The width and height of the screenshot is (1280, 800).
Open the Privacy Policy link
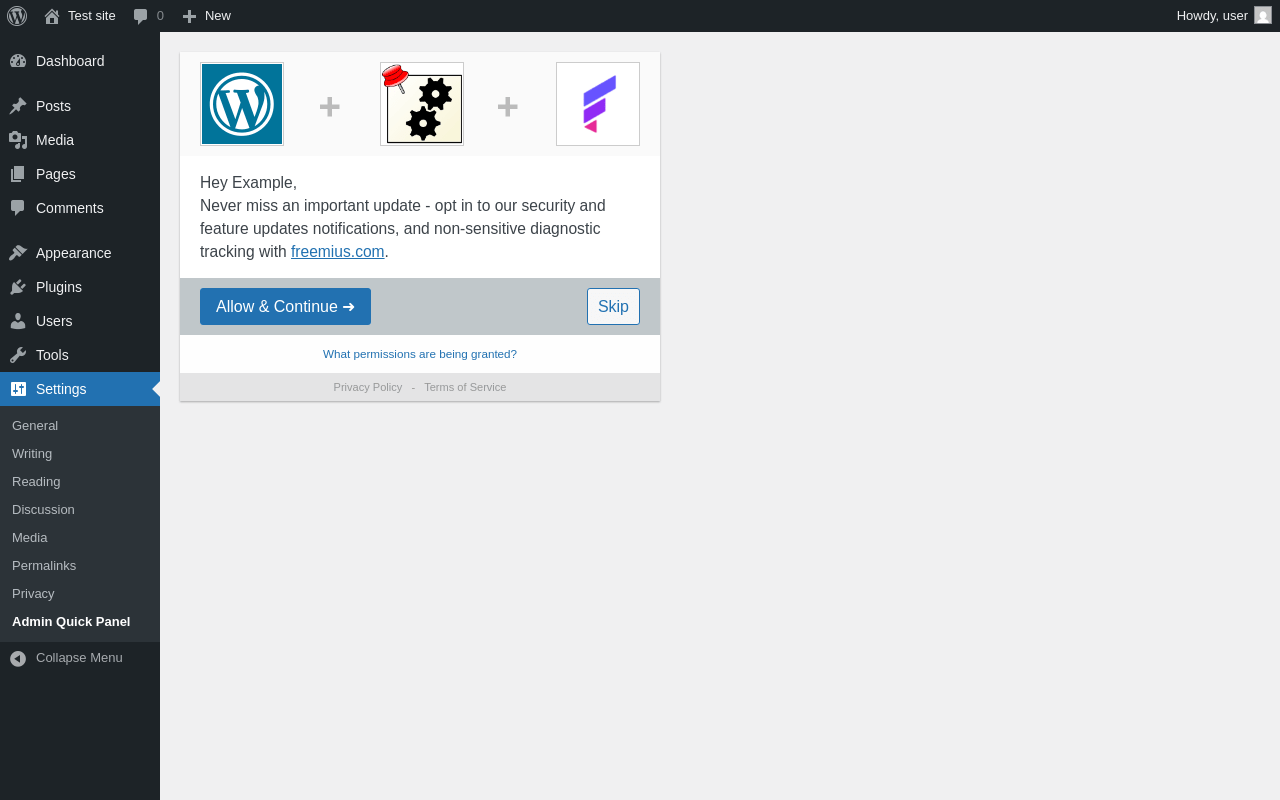[x=368, y=387]
